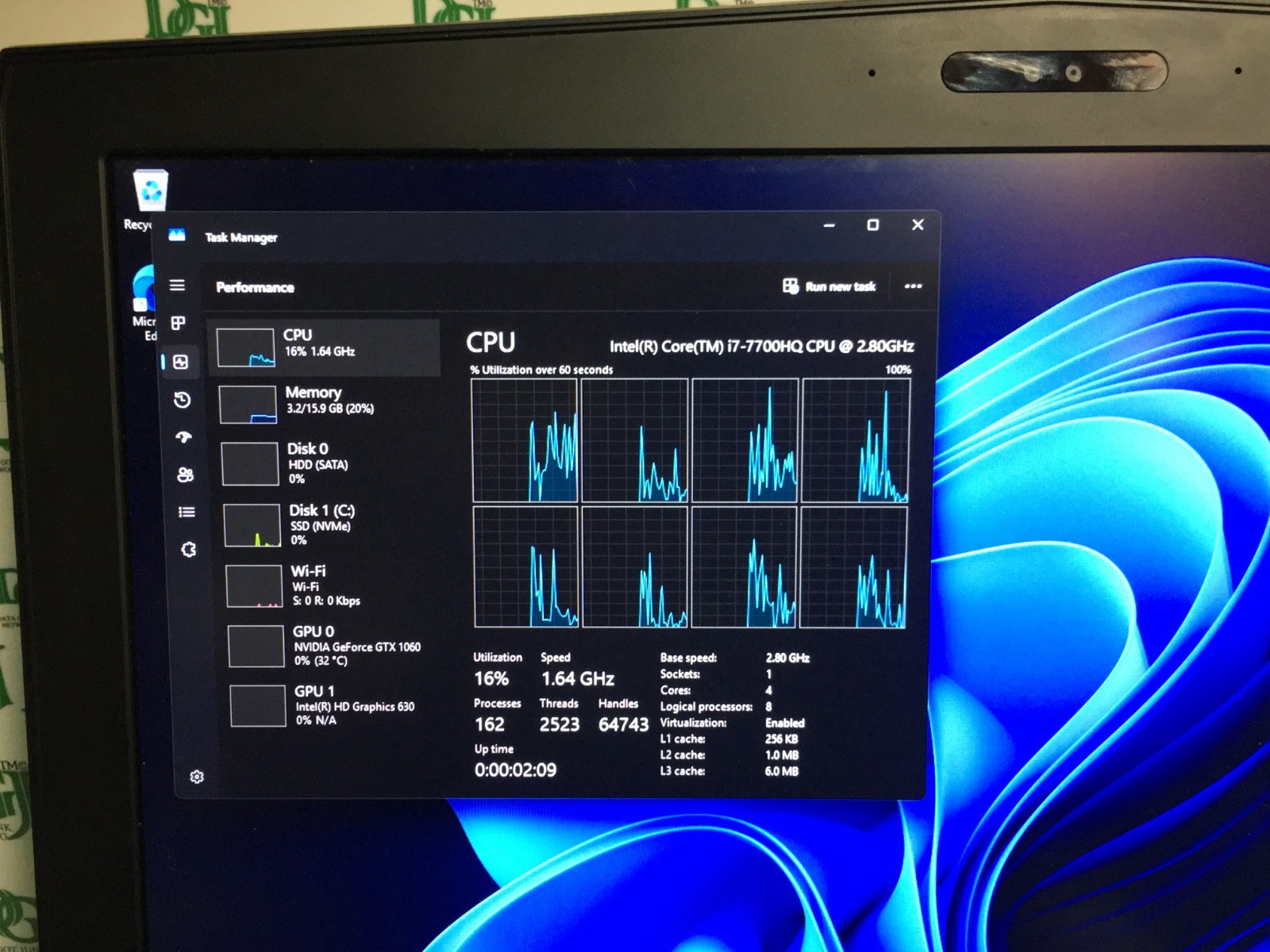This screenshot has height=952, width=1270.
Task: Click the 162 processes value
Action: 490,724
